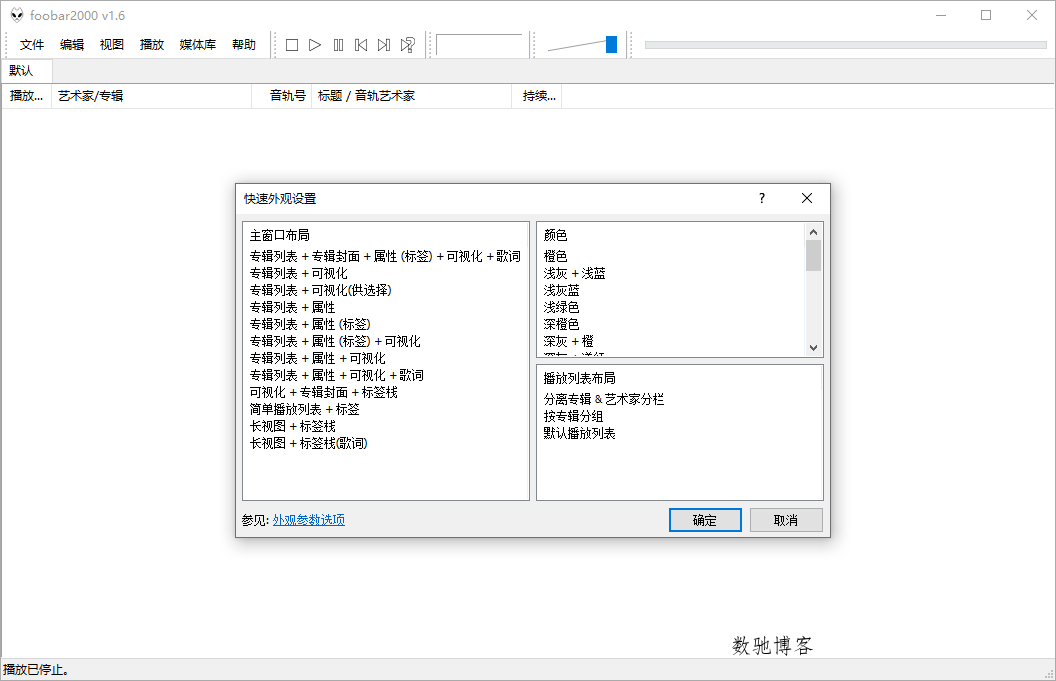Open the 视图 menu
This screenshot has height=681, width=1056.
point(112,45)
